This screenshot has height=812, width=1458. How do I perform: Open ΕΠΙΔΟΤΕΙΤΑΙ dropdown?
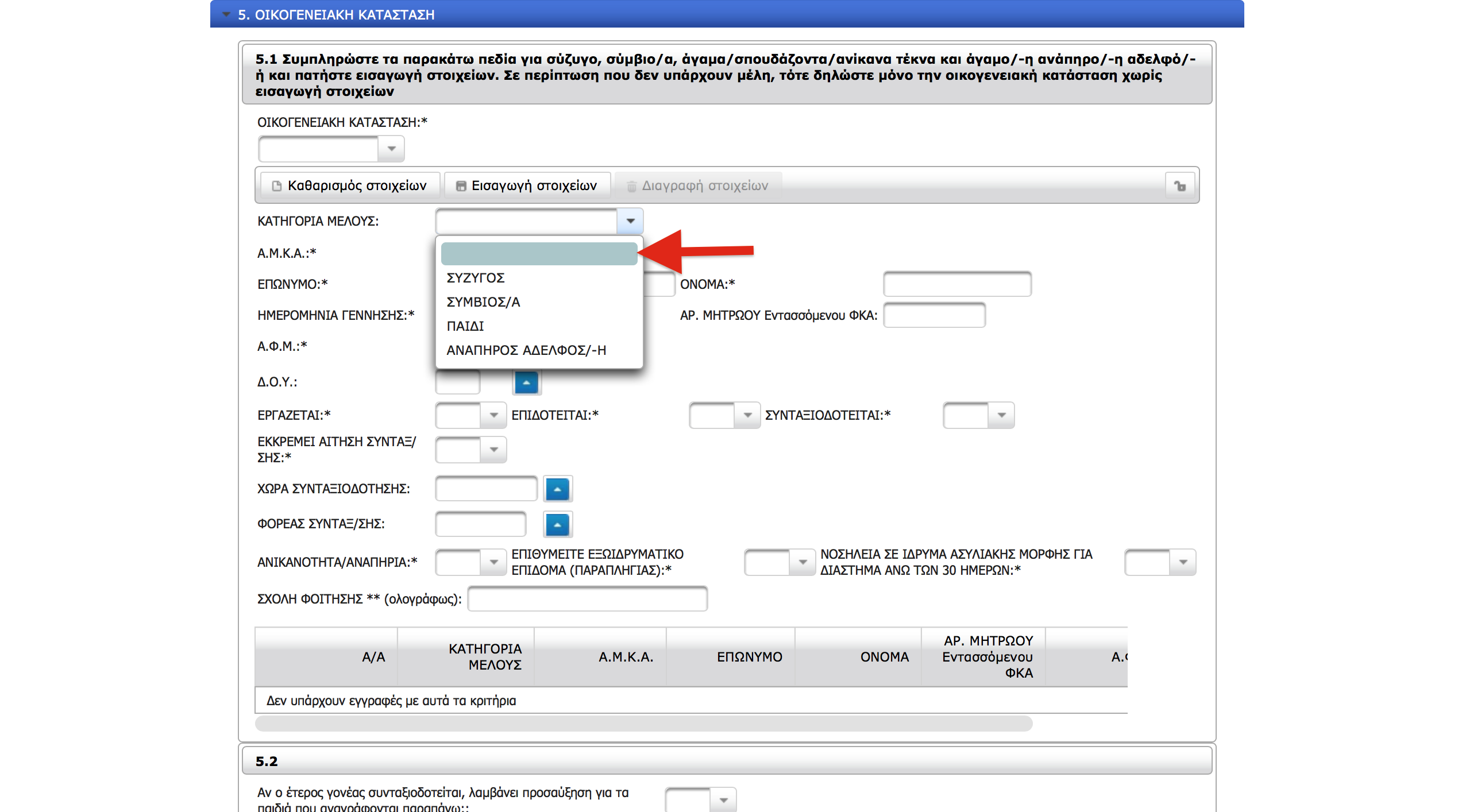coord(747,415)
